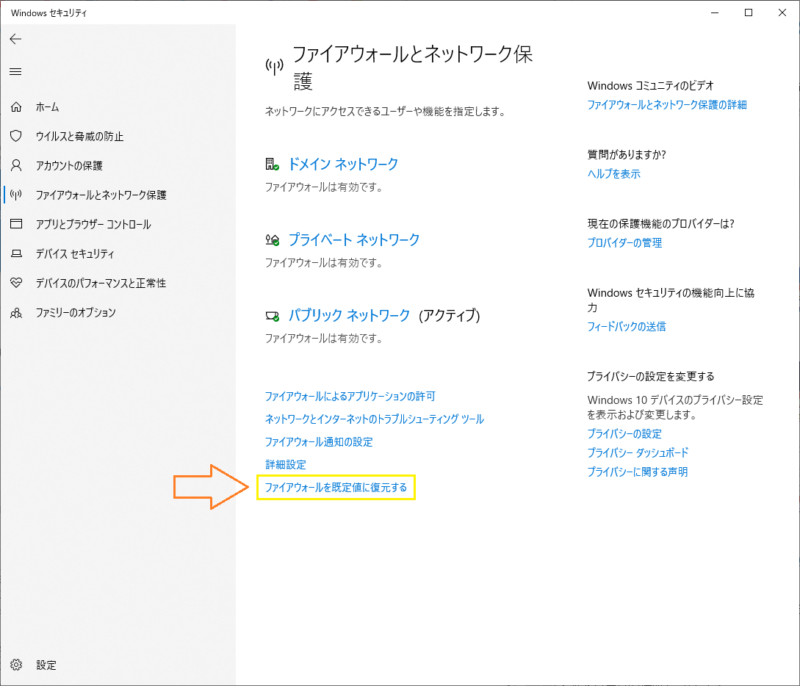Open パブリック ネットワーク settings link
Screen dimensions: 800x686
(349, 315)
